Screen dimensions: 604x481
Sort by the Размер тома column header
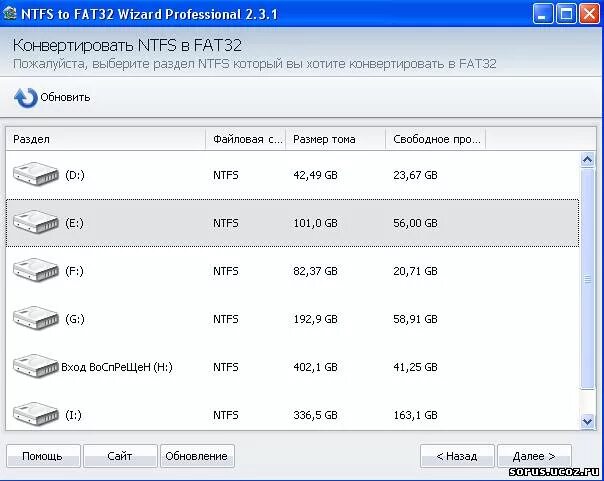pyautogui.click(x=336, y=139)
